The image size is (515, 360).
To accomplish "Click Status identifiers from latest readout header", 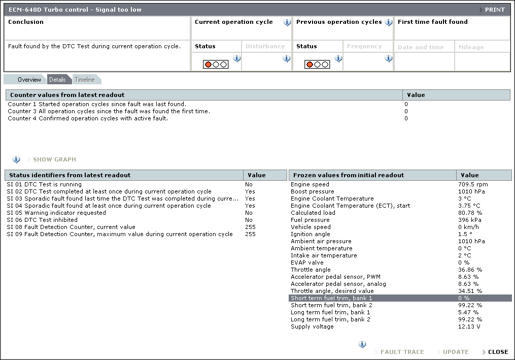I will coord(124,175).
